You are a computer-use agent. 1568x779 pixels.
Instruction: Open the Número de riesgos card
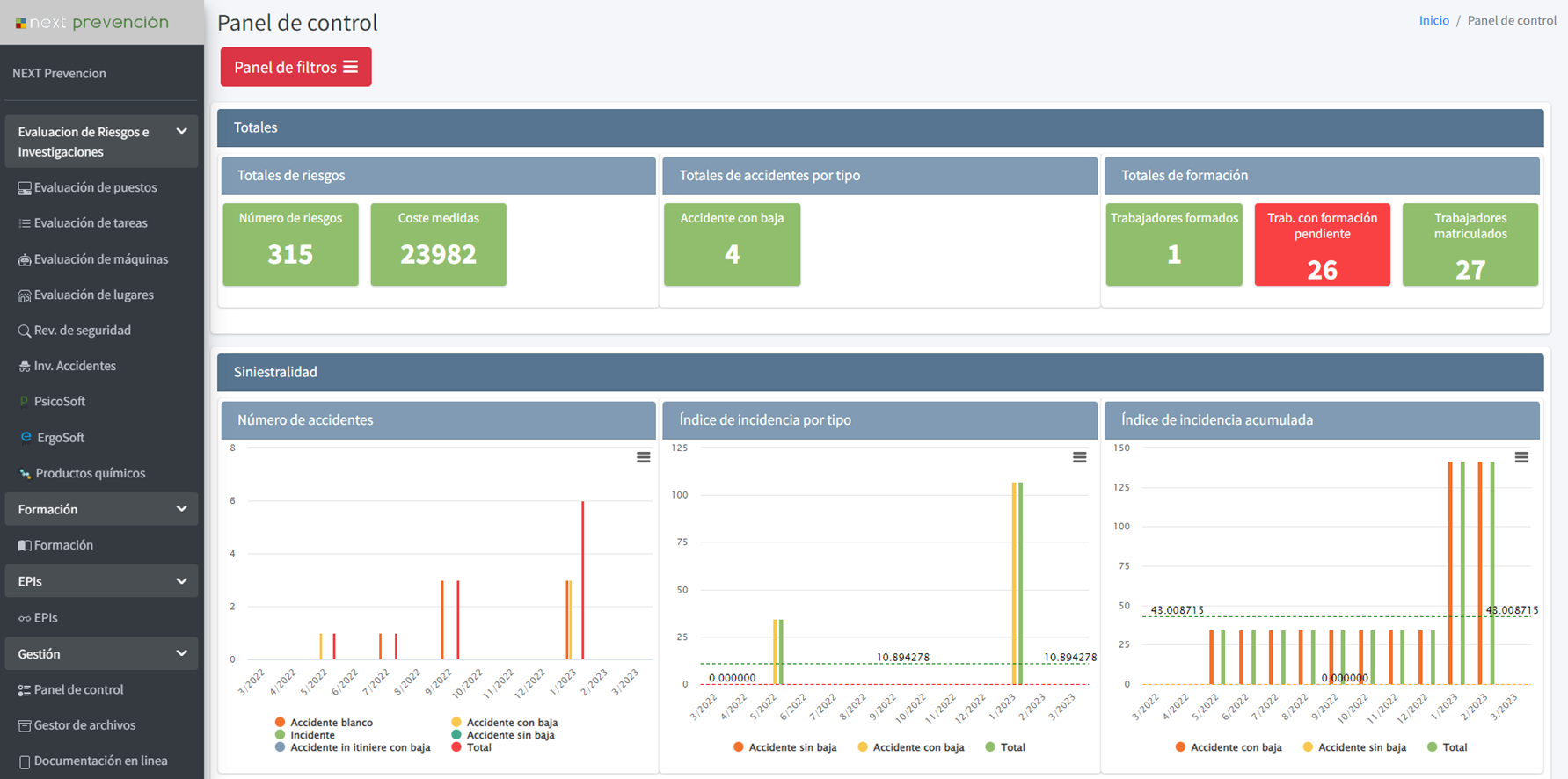[x=290, y=244]
